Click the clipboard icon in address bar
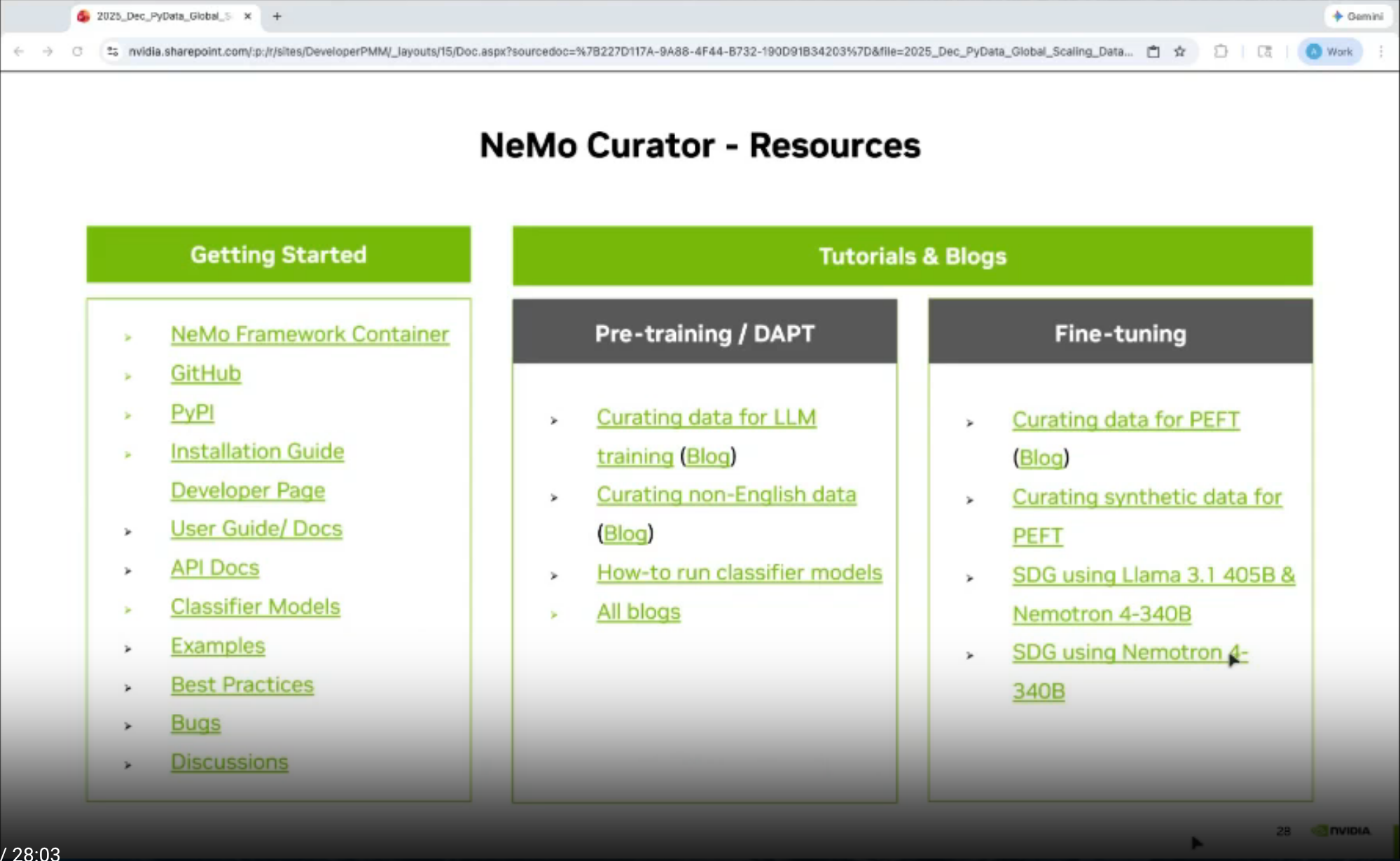 tap(1153, 51)
